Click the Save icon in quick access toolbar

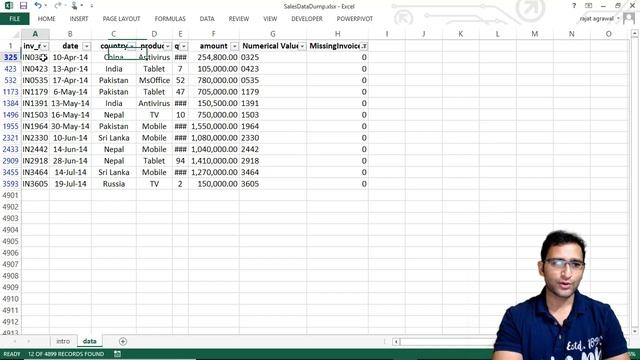23,6
